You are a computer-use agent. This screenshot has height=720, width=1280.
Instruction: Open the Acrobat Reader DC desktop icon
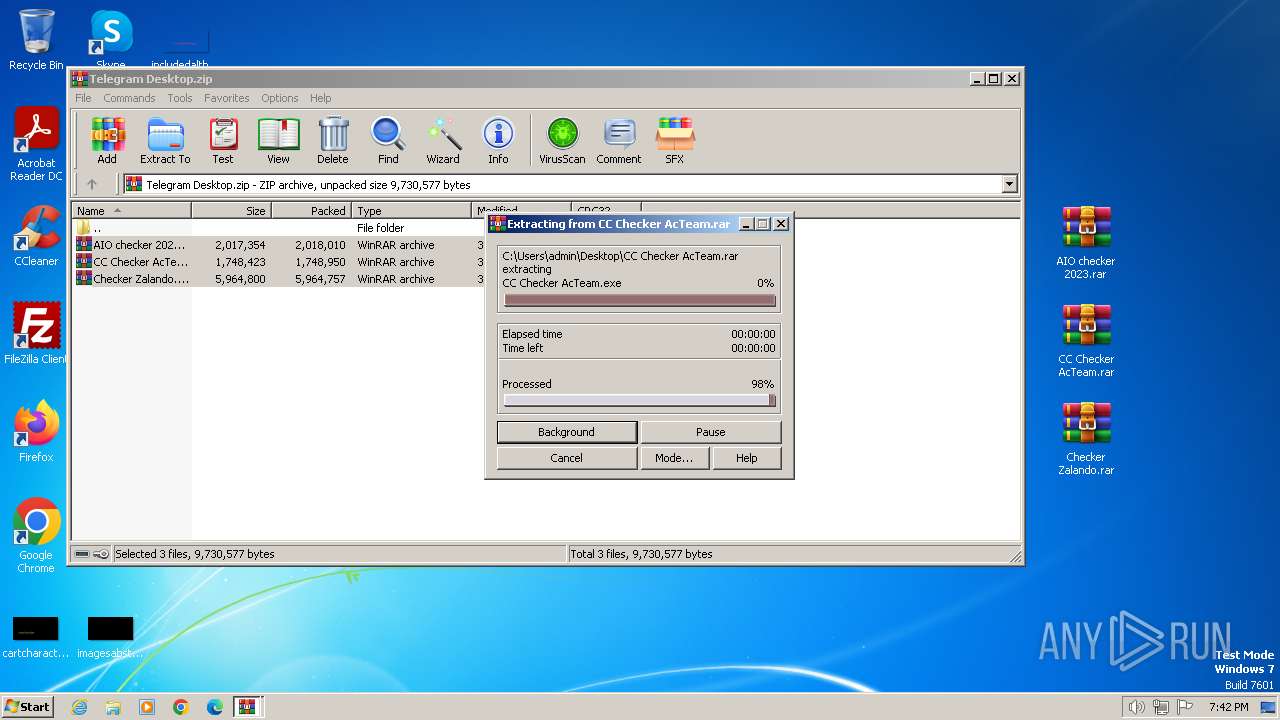36,145
